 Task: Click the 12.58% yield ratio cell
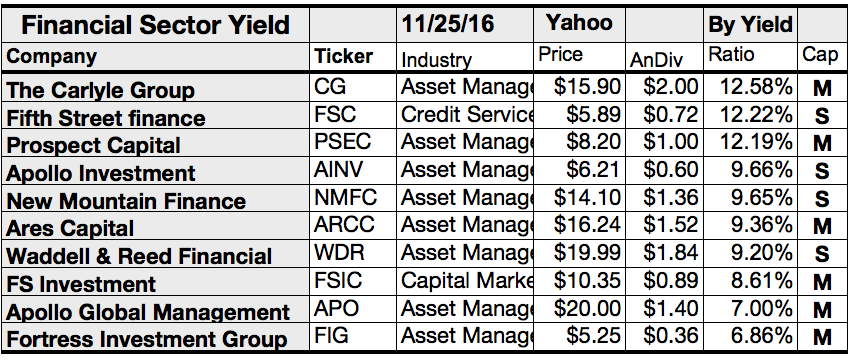[750, 87]
